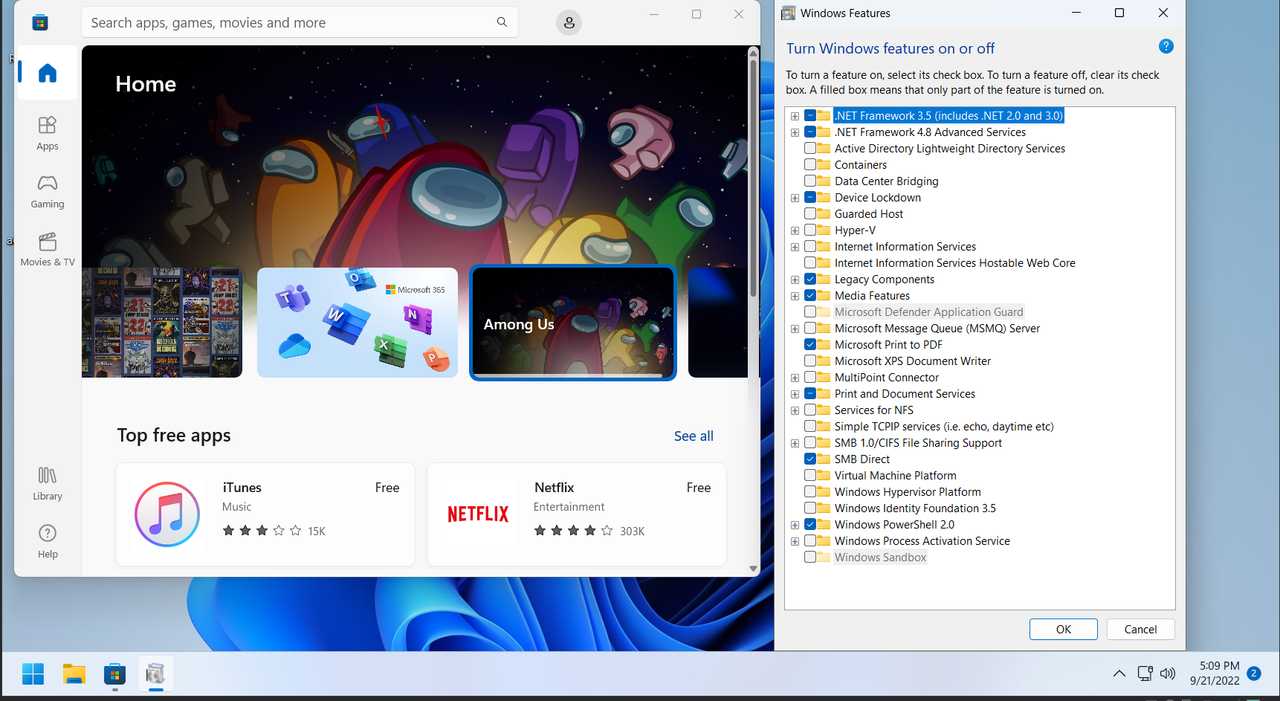Expand the Legacy Components node
The width and height of the screenshot is (1280, 701).
795,280
